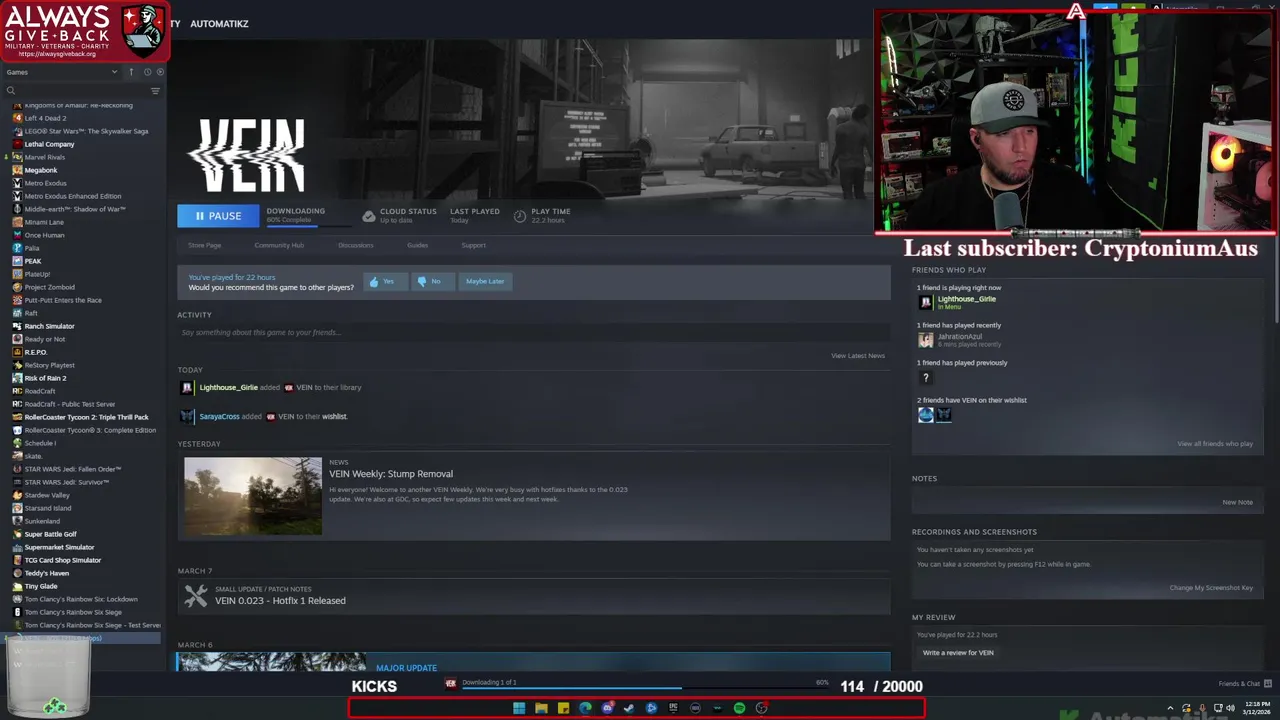Open Discord from the taskbar
The height and width of the screenshot is (720, 1280).
pos(607,708)
